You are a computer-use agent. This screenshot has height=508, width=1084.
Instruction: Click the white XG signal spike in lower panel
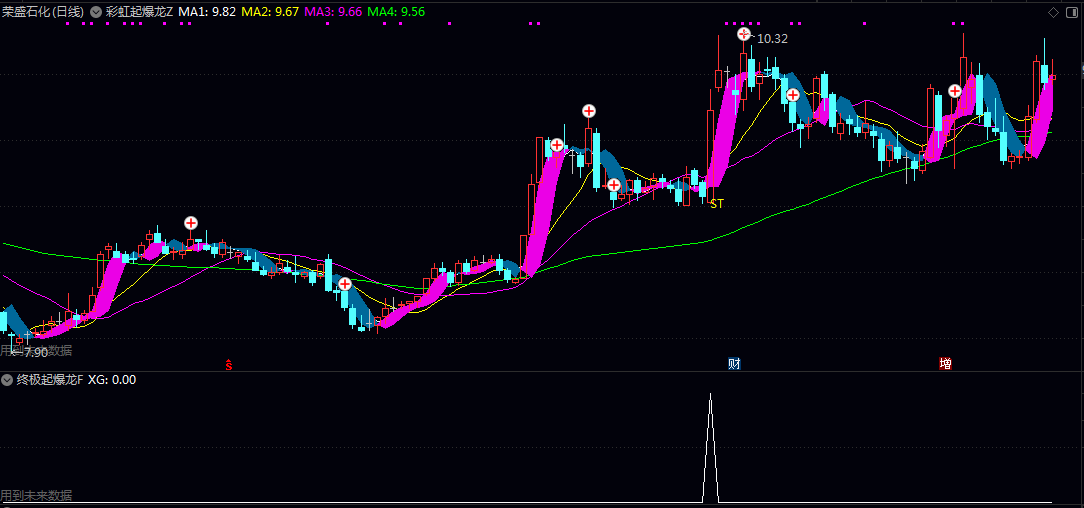[x=711, y=448]
